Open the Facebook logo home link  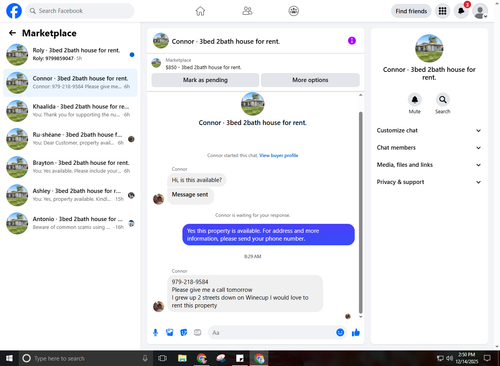click(14, 11)
